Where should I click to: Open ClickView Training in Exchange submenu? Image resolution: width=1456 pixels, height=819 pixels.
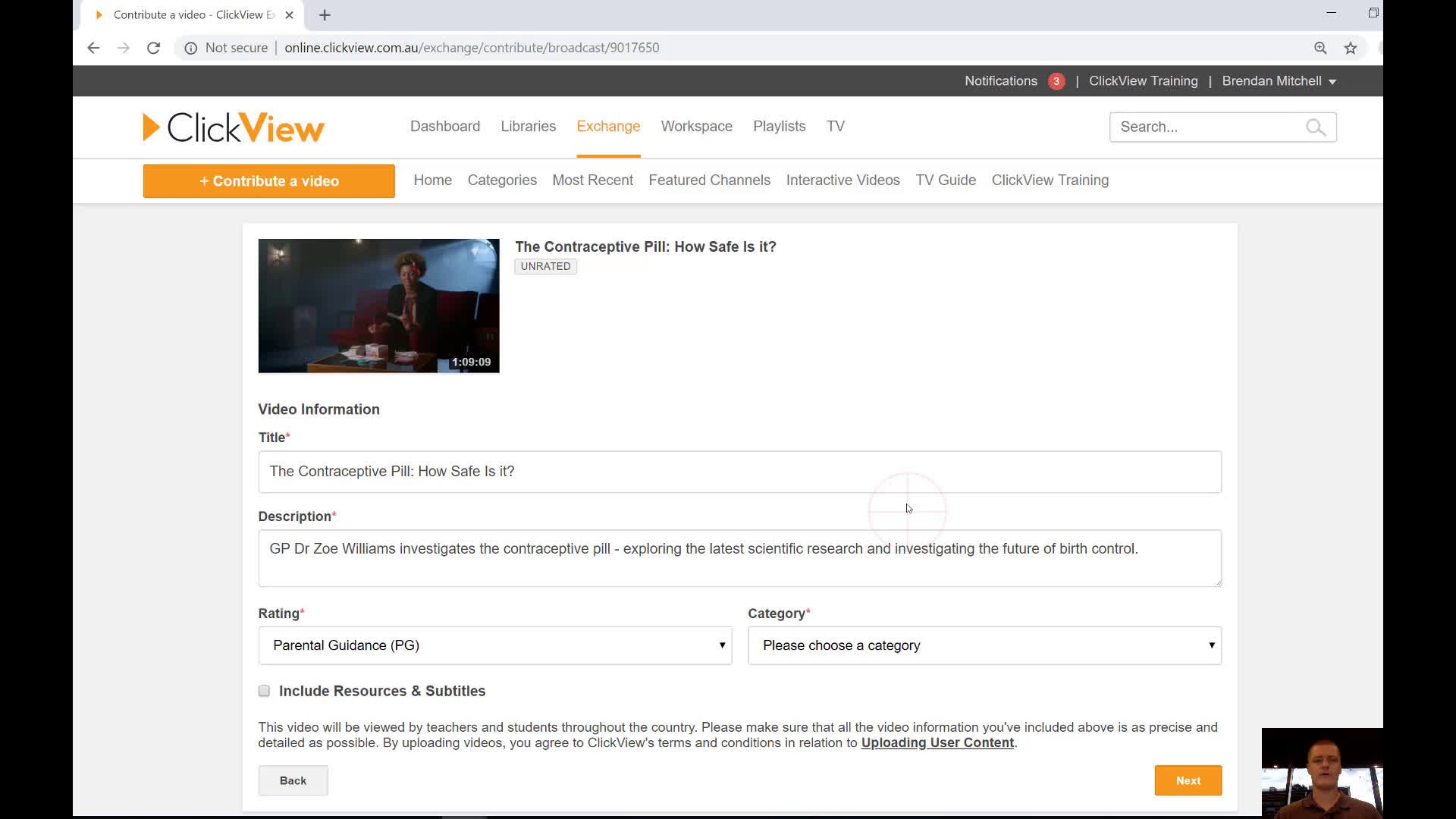(1050, 180)
